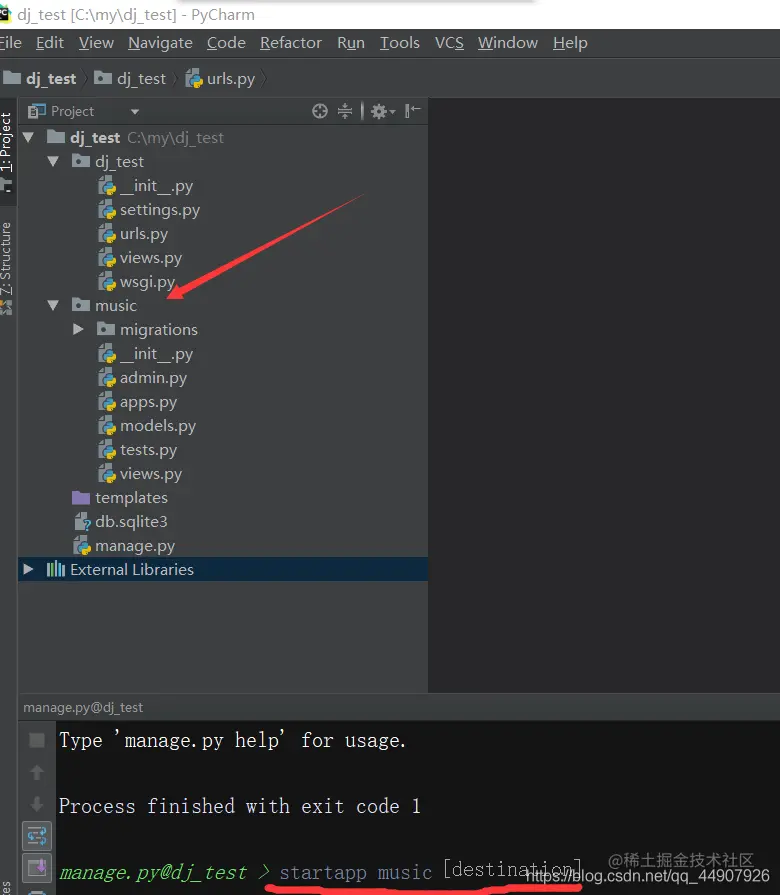Click the up arrow in console toolbar
The image size is (780, 895).
pyautogui.click(x=37, y=772)
